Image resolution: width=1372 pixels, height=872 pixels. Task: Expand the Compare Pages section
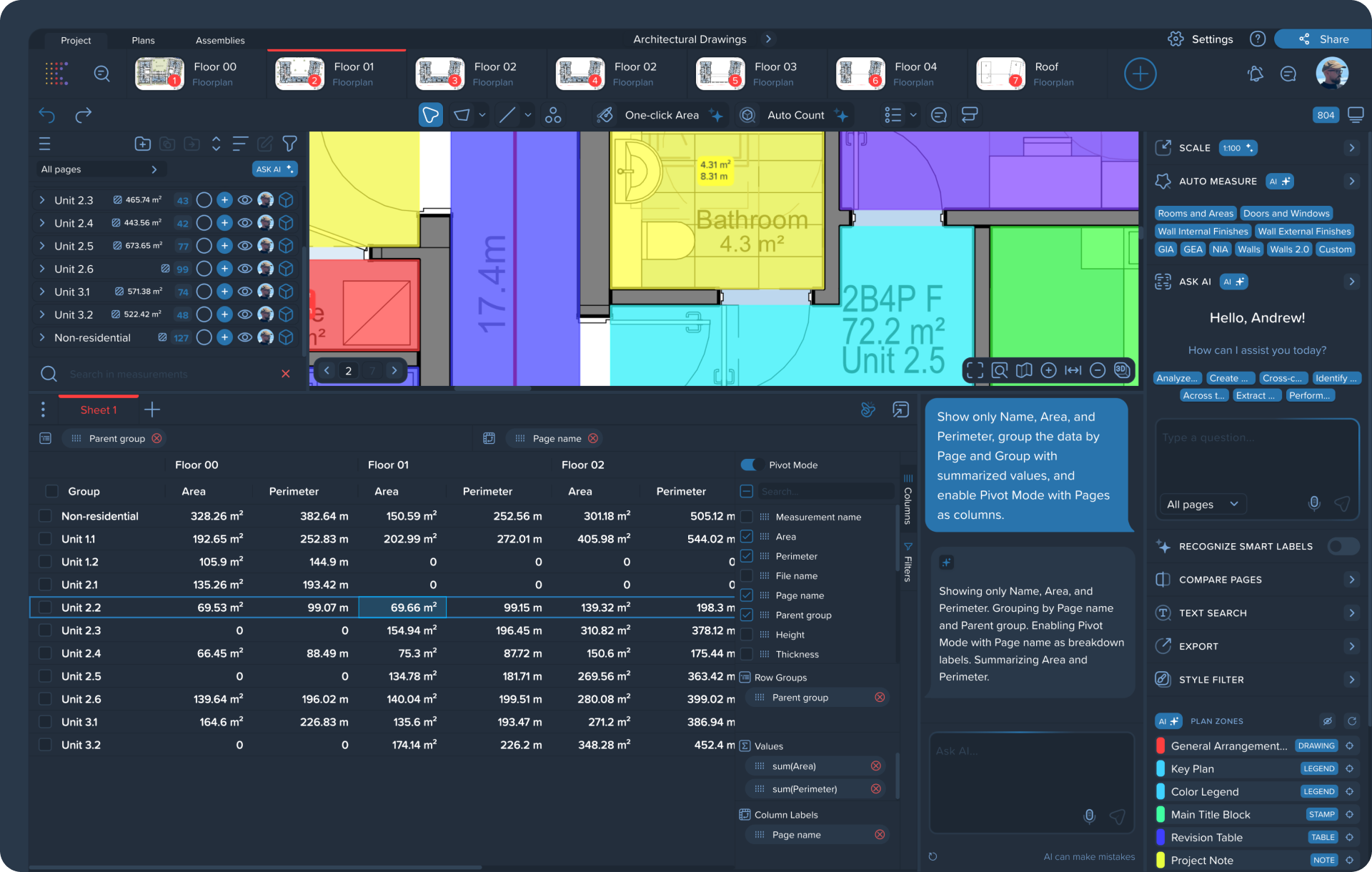[1351, 580]
